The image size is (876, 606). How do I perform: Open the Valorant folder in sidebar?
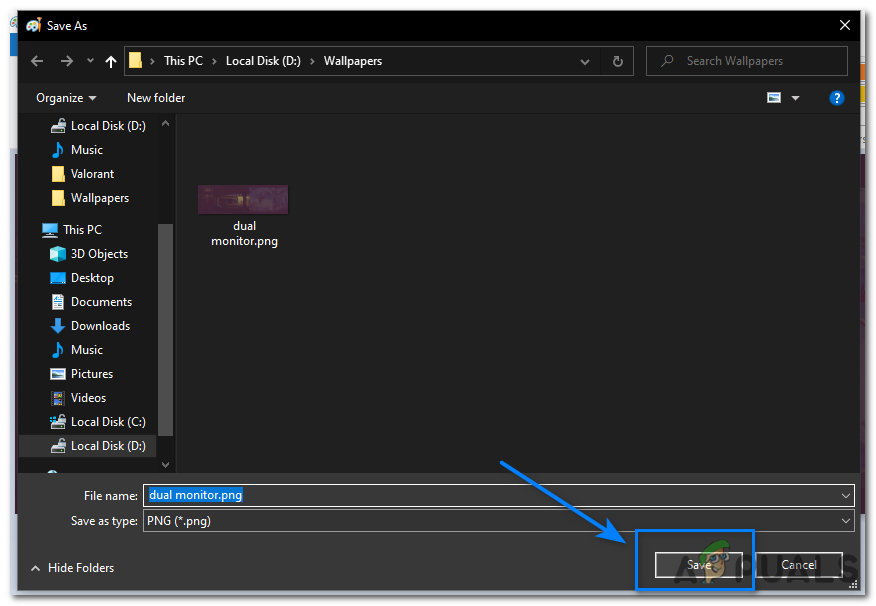[x=92, y=174]
